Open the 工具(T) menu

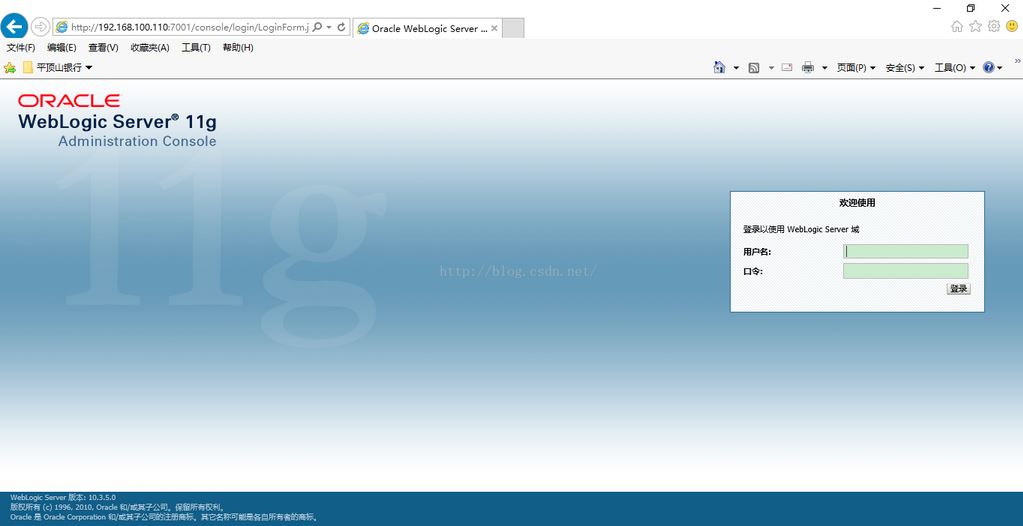(x=196, y=48)
